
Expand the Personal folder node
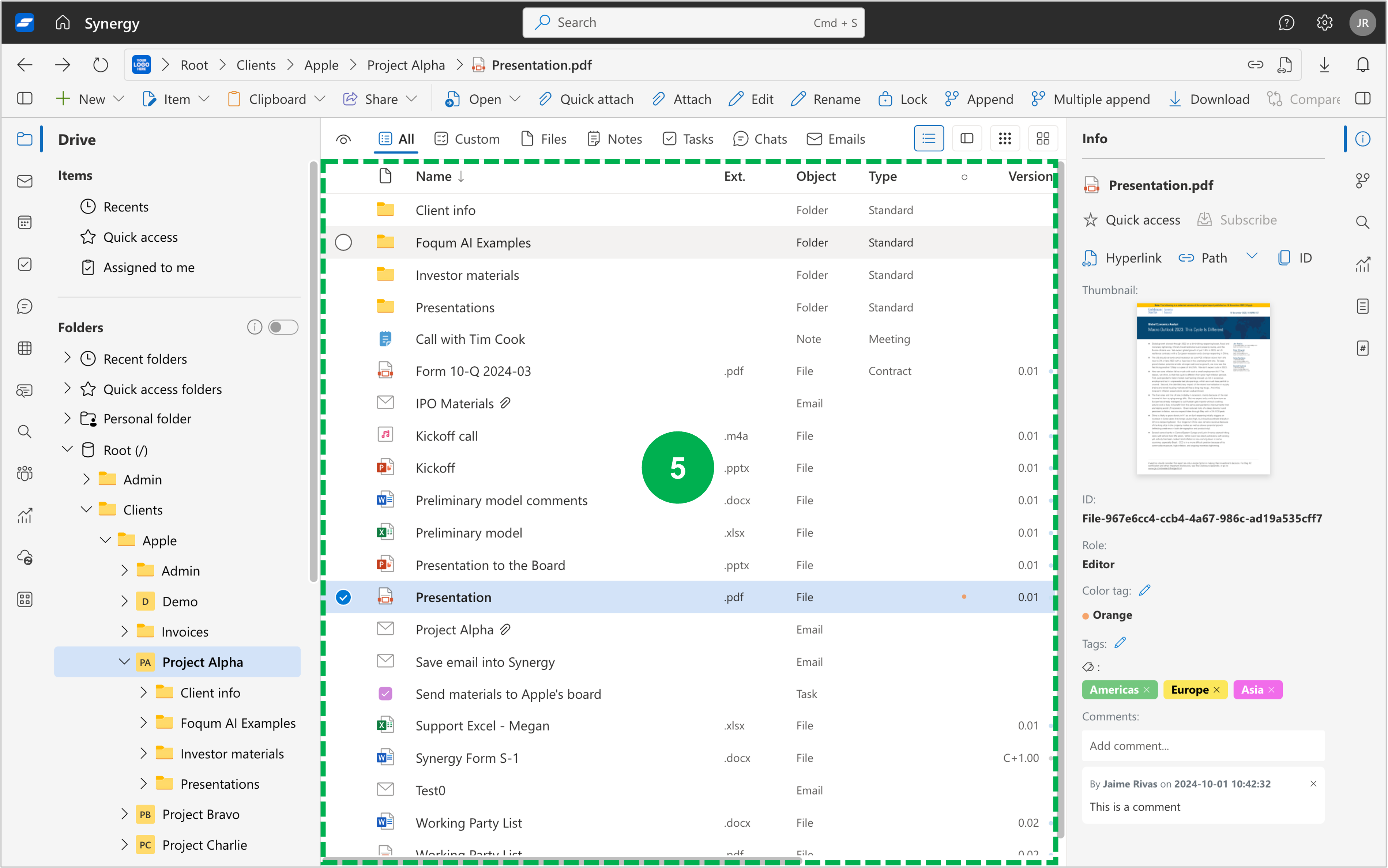tap(67, 419)
